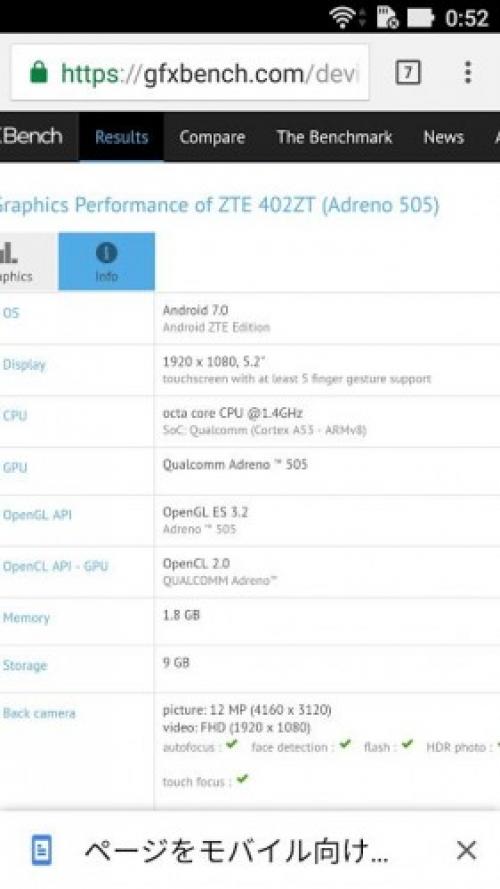Click the GFXBench logo

tap(31, 137)
